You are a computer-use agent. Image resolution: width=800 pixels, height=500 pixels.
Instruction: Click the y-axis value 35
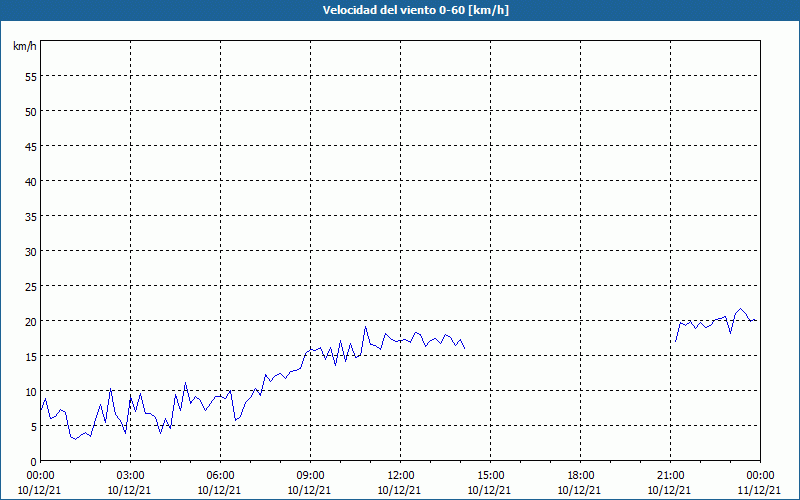[31, 217]
